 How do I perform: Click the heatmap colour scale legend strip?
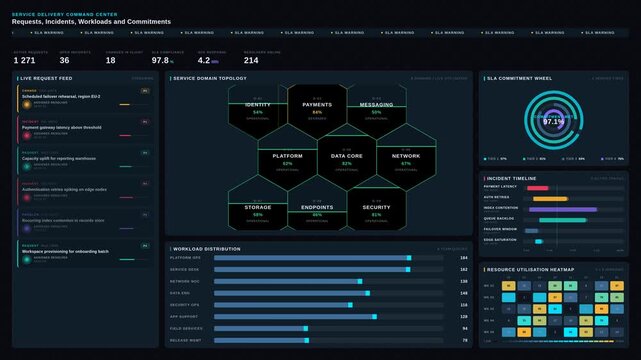coord(554,341)
